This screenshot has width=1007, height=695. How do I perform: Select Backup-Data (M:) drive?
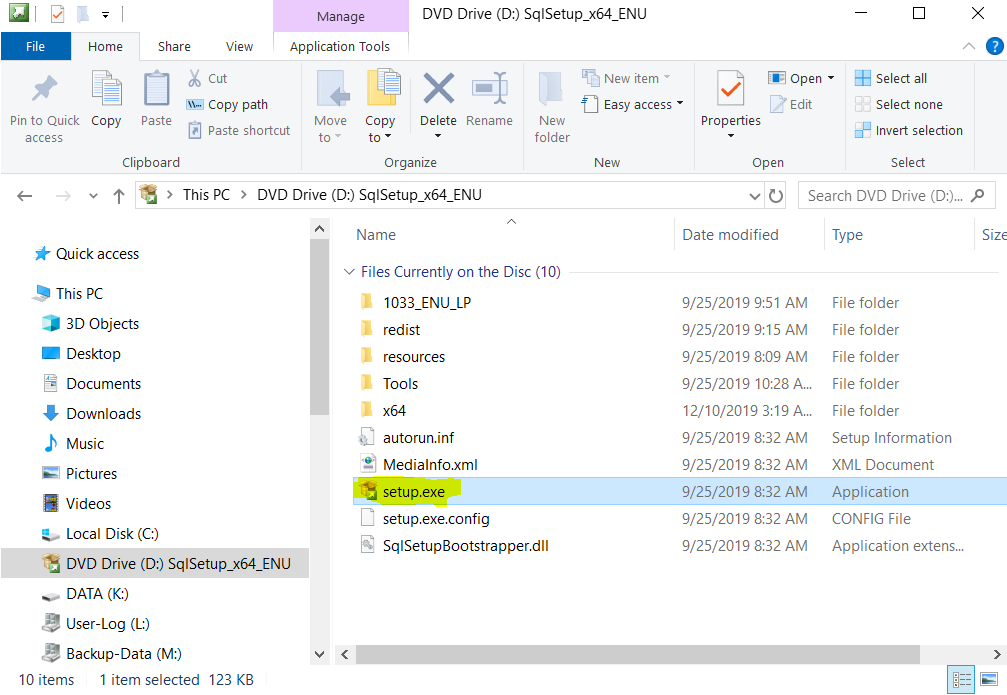point(123,654)
